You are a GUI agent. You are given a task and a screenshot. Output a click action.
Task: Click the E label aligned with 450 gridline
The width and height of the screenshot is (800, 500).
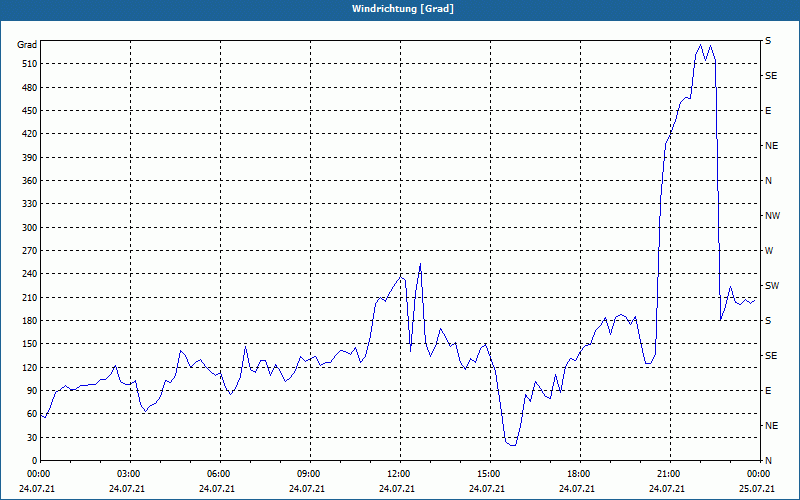768,111
